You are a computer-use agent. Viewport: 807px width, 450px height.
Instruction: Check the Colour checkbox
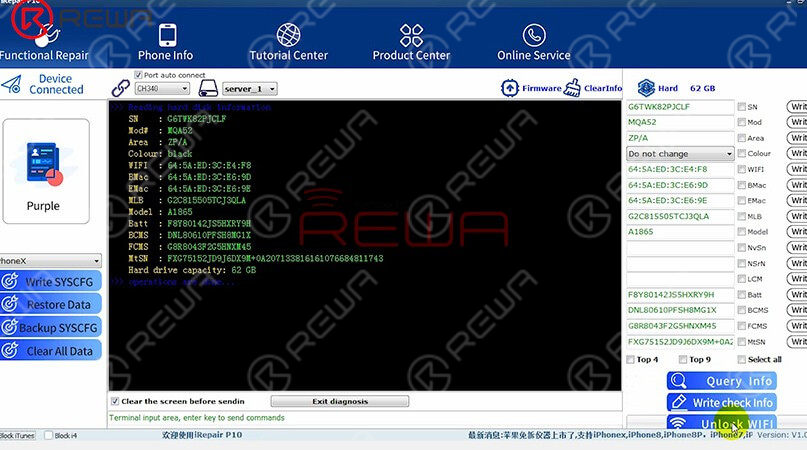click(742, 153)
